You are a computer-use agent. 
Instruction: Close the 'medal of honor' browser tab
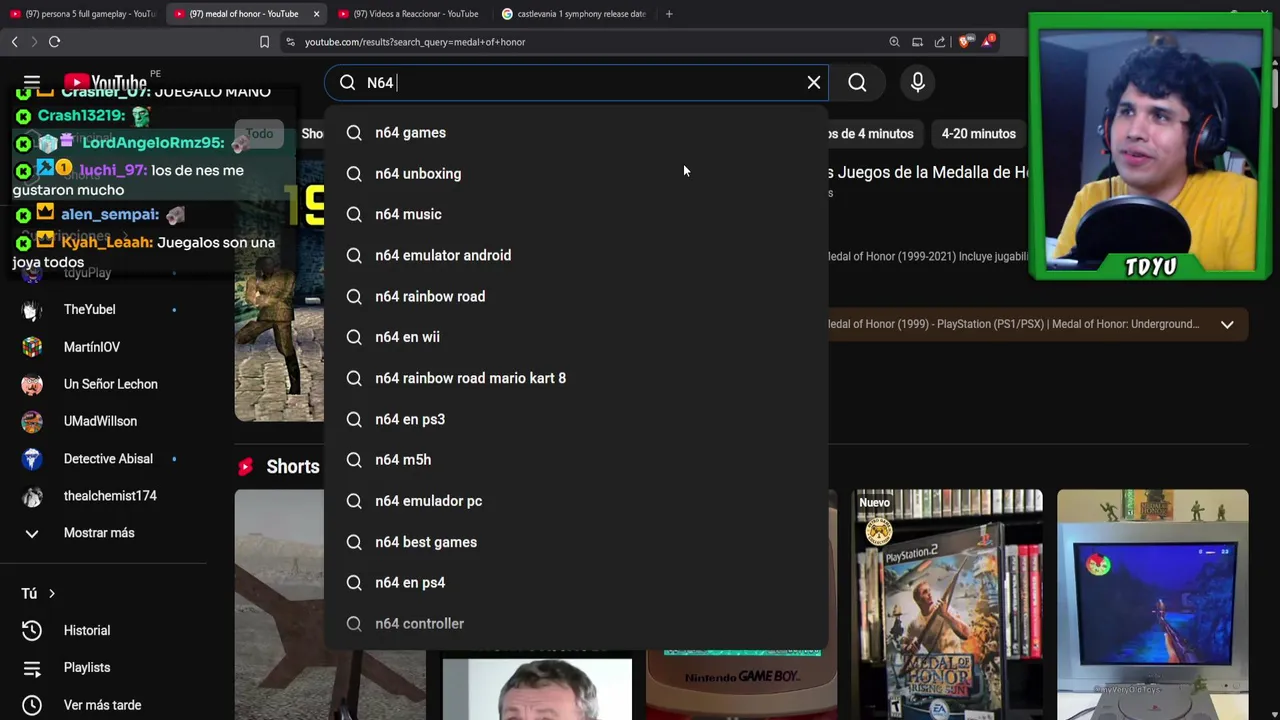point(316,14)
